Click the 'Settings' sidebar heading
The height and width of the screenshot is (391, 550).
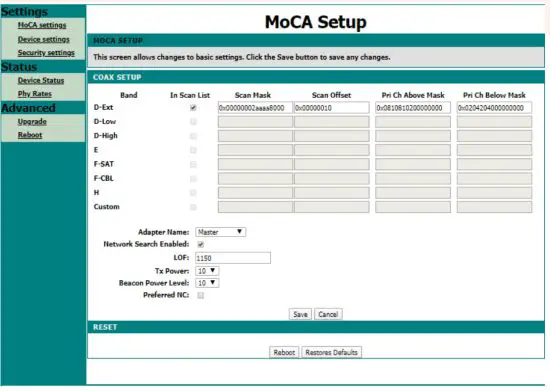(x=24, y=12)
